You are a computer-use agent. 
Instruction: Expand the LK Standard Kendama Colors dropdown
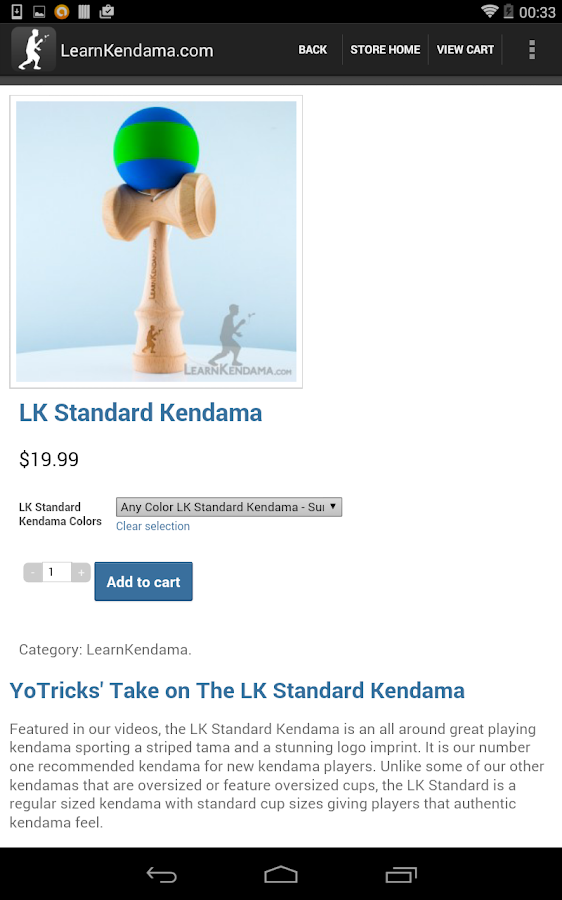(229, 507)
